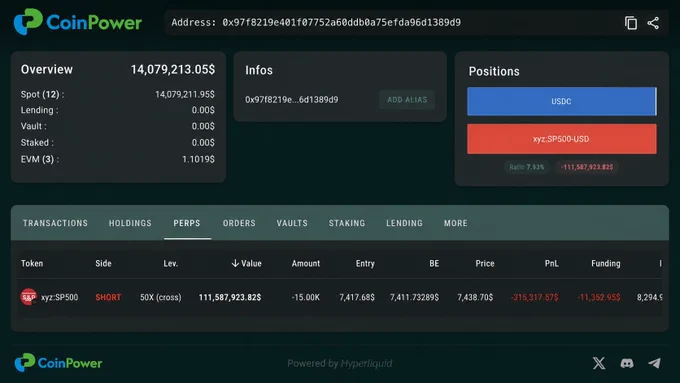Go to the Staking tab
The height and width of the screenshot is (383, 680).
pos(347,223)
